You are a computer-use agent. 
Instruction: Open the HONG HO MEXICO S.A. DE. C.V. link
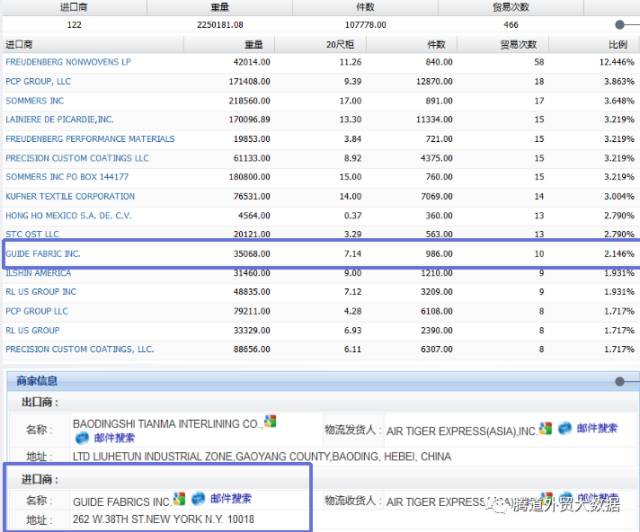tap(69, 216)
